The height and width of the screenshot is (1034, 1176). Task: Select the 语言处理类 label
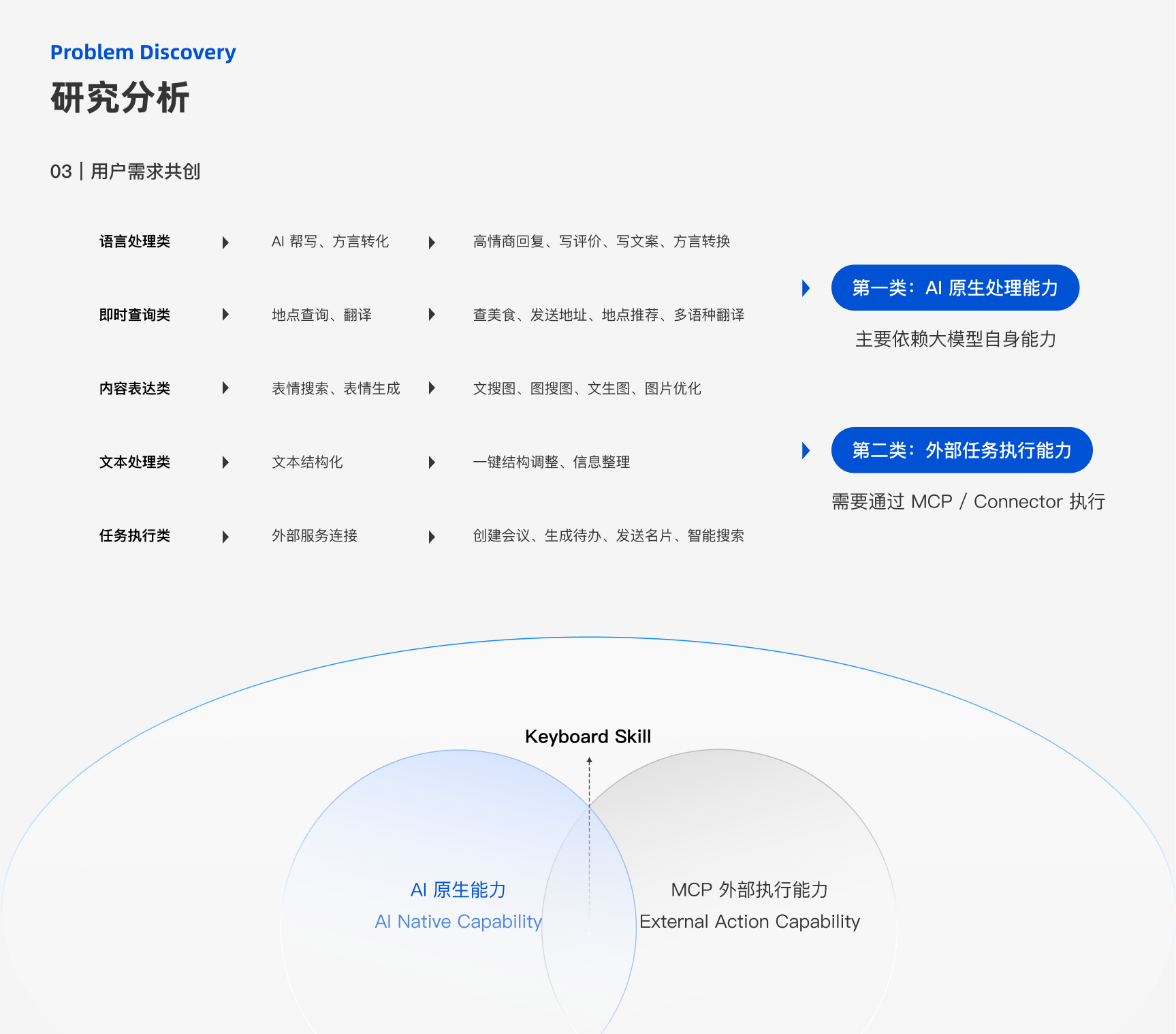coord(135,242)
